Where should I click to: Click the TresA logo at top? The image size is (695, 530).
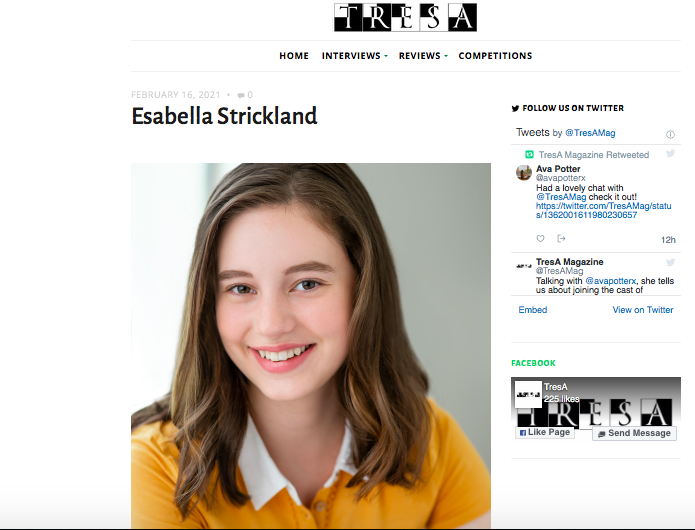point(405,17)
